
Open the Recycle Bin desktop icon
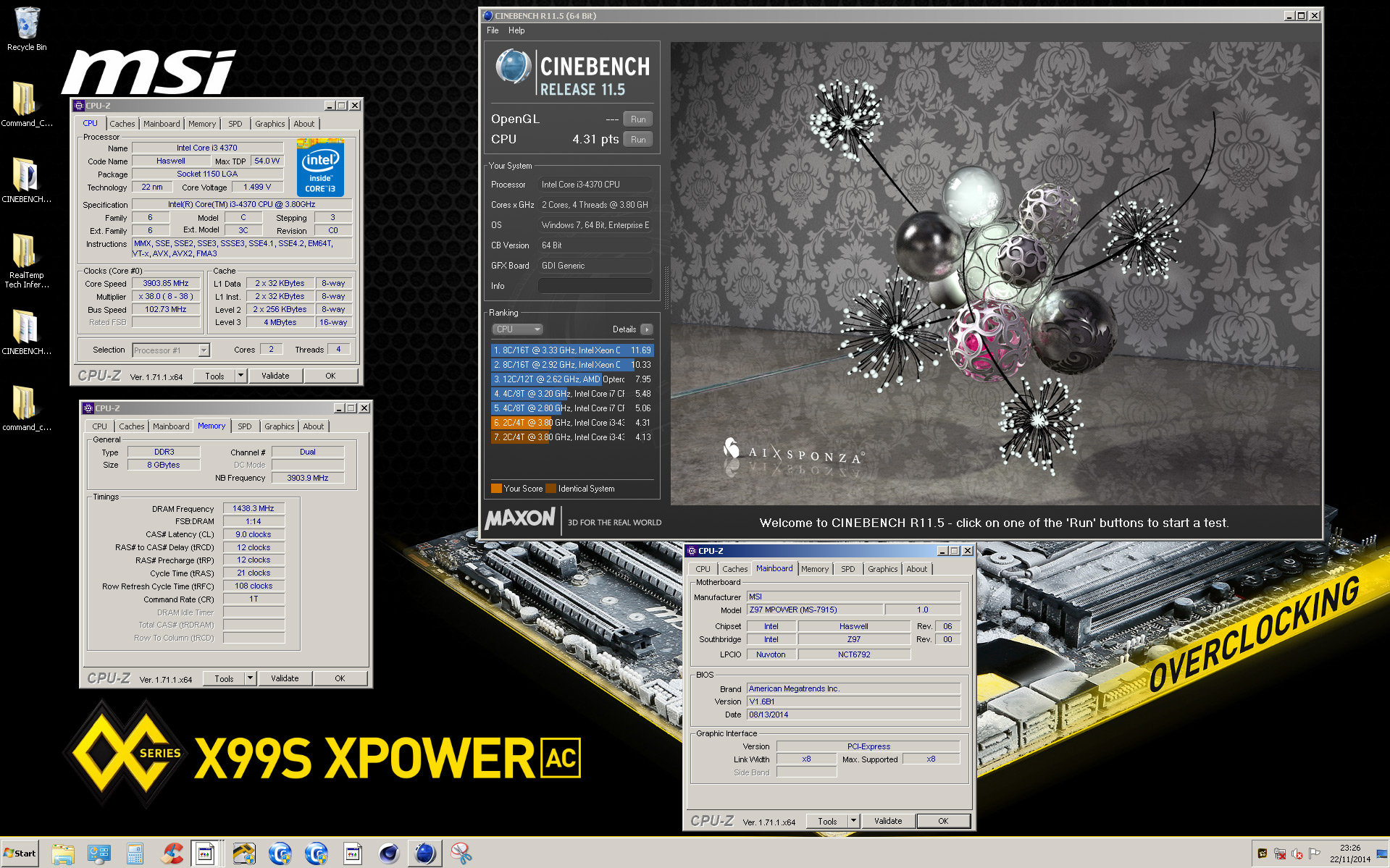point(27,29)
